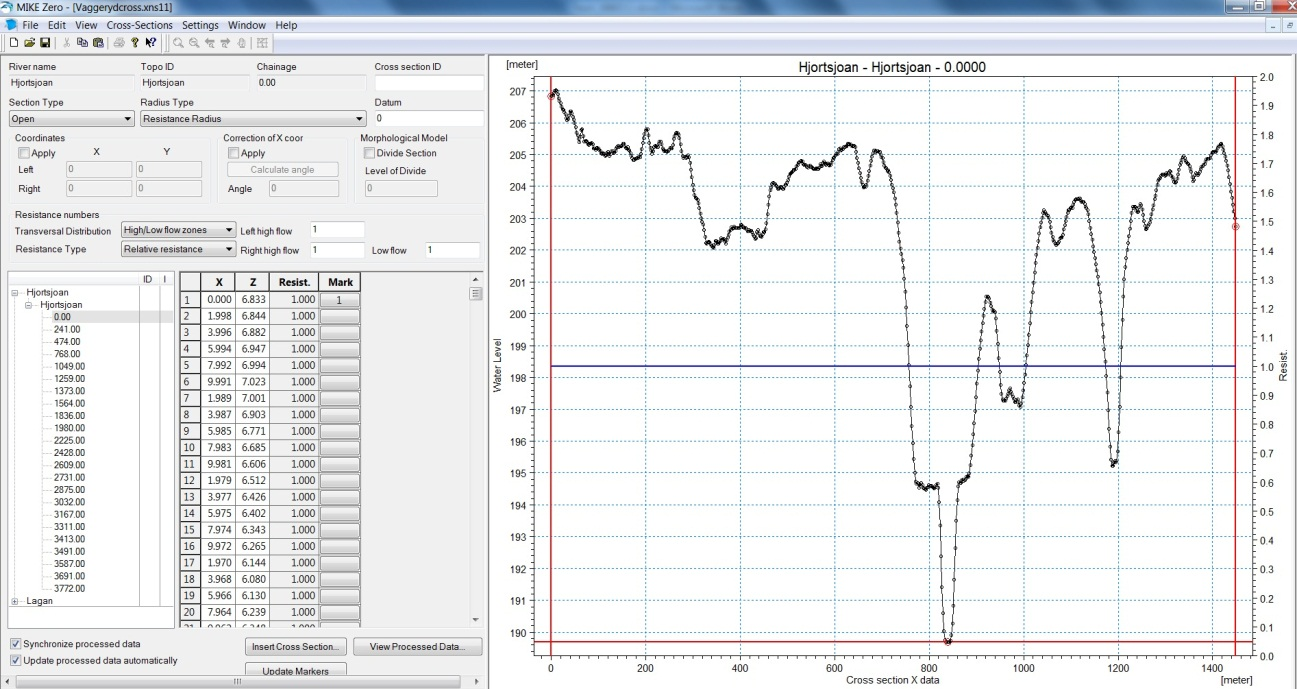Select chainage 1049.00 in the tree
Viewport: 1297px width, 689px height.
tap(69, 366)
